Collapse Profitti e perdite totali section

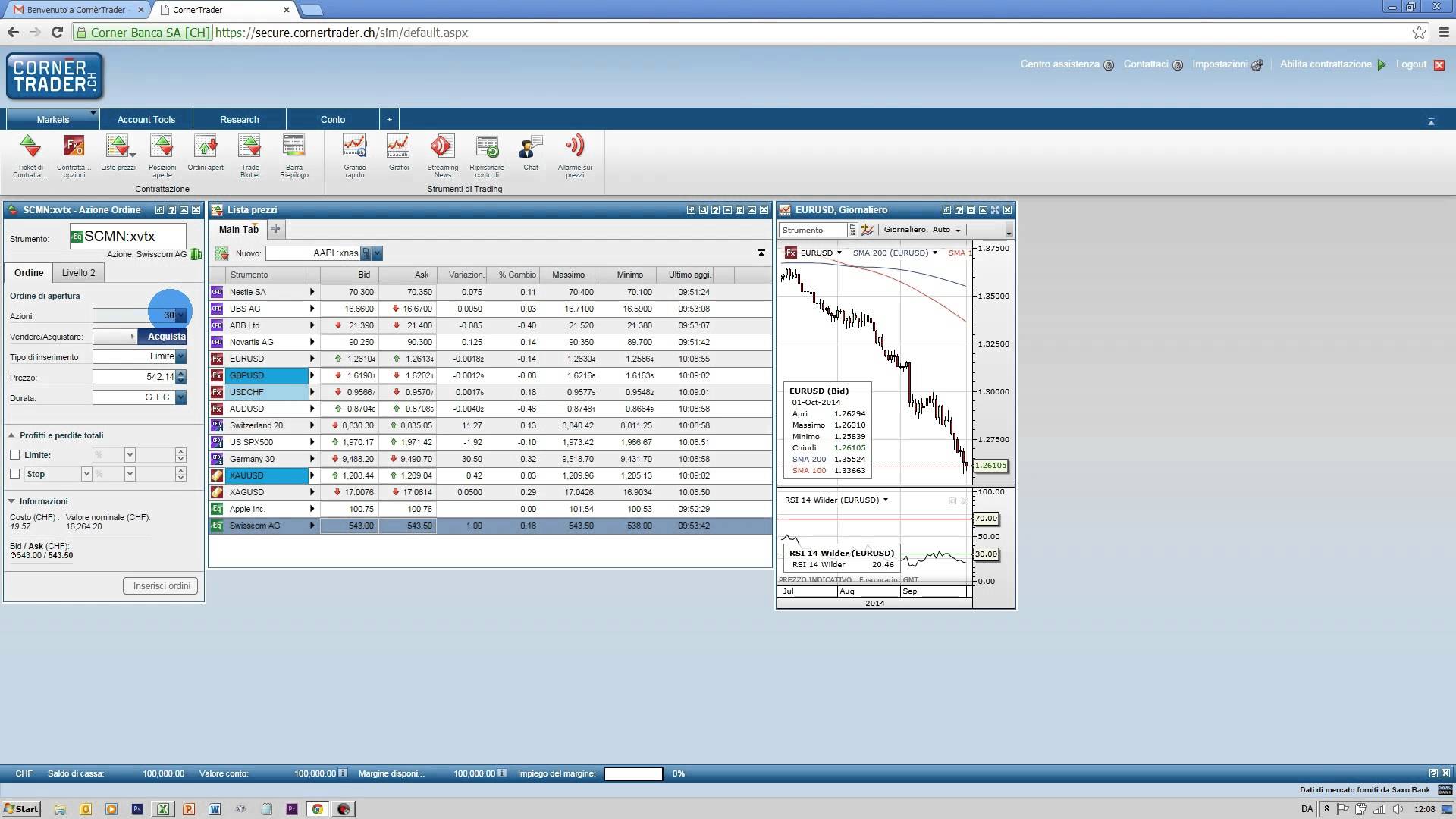tap(12, 435)
